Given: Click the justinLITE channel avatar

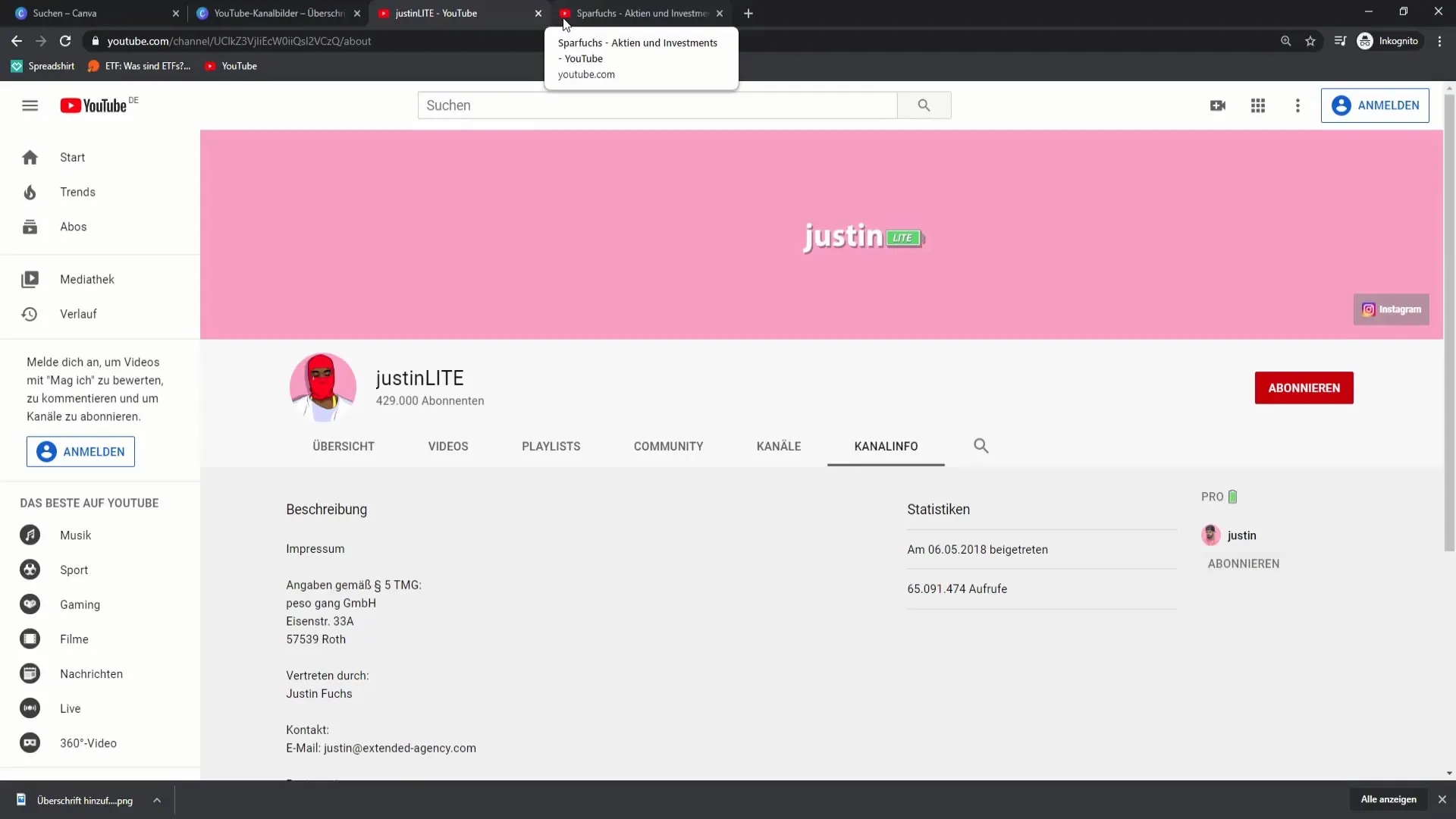Looking at the screenshot, I should tap(323, 387).
